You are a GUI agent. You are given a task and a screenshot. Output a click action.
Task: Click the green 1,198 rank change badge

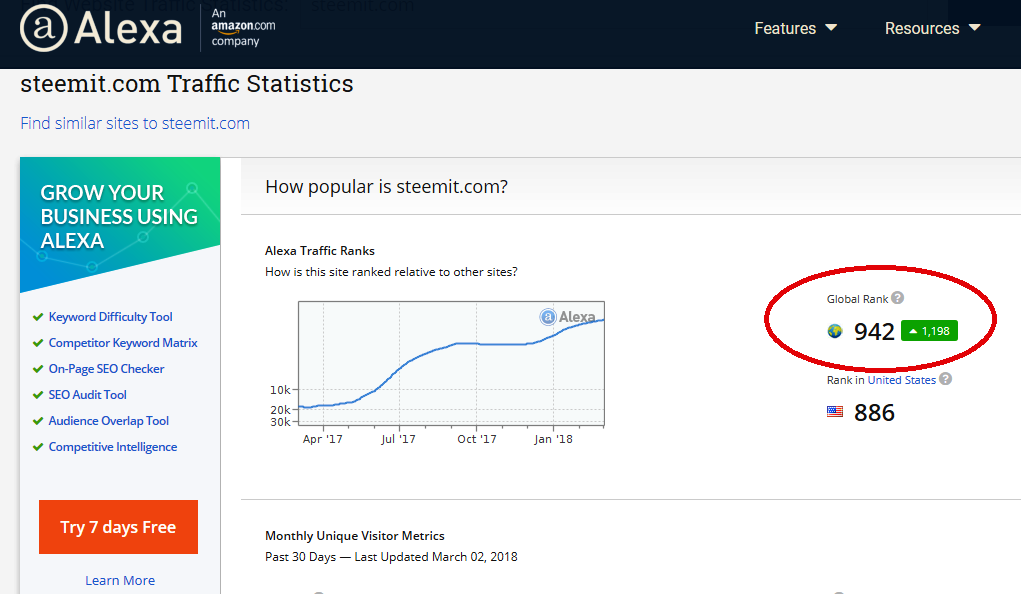[x=929, y=331]
